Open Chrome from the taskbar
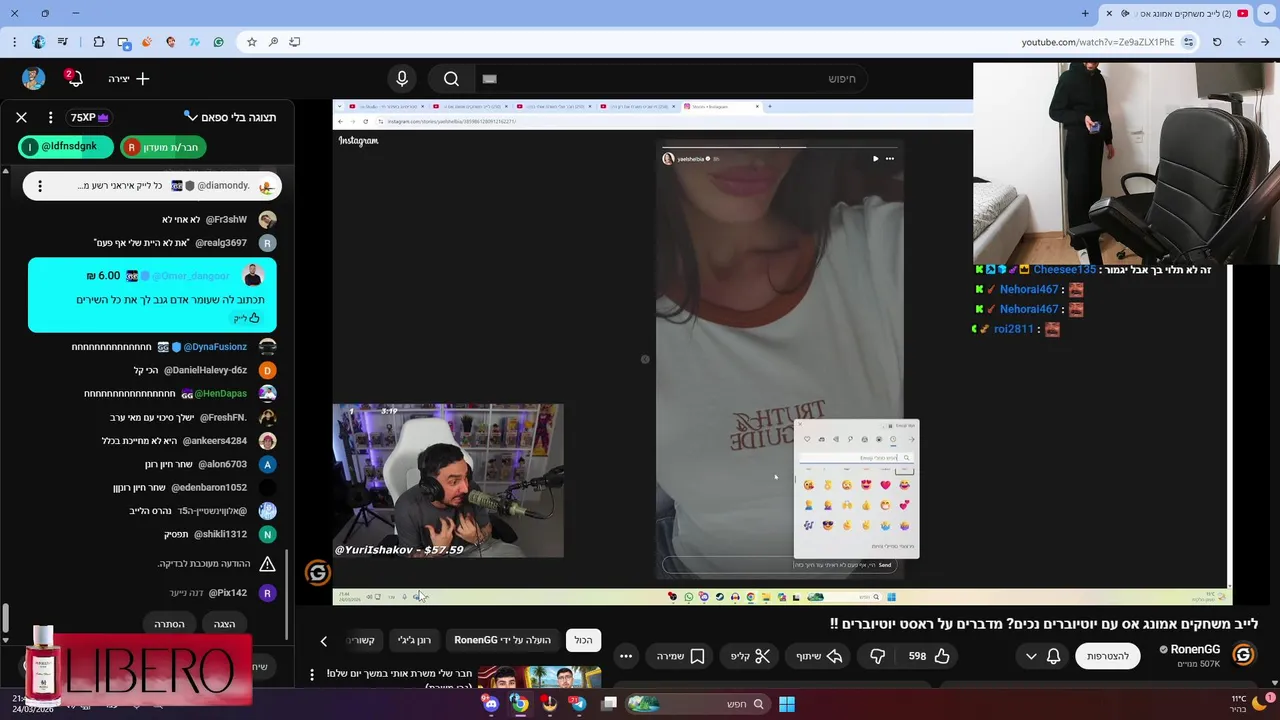 tap(520, 704)
